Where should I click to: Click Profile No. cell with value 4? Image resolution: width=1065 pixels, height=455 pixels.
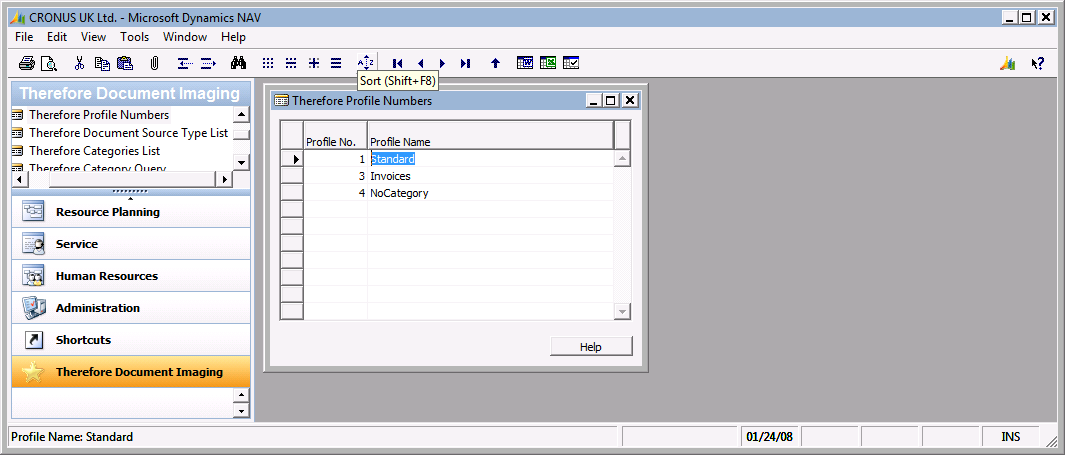point(336,193)
